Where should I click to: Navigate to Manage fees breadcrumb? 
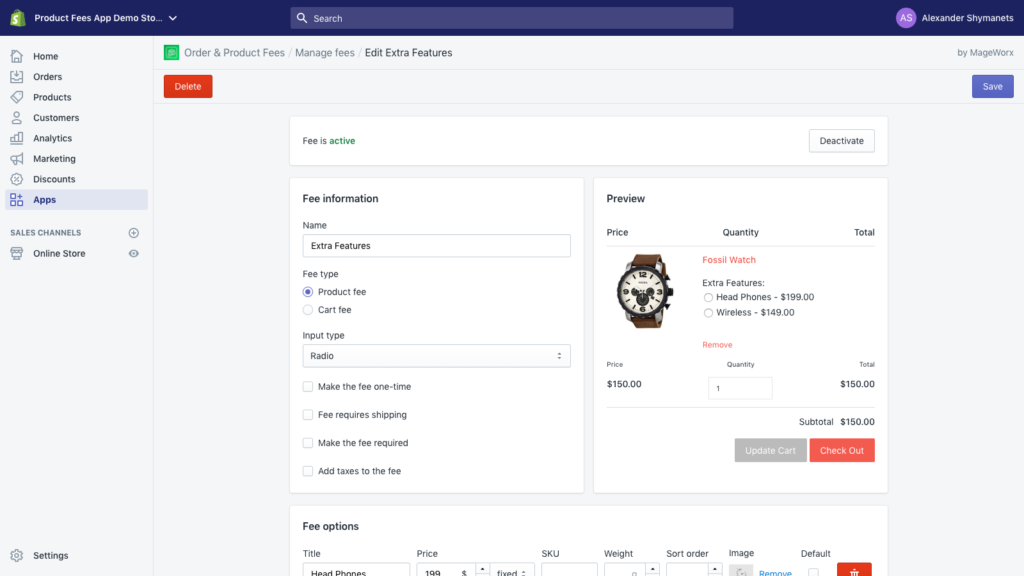click(x=325, y=52)
